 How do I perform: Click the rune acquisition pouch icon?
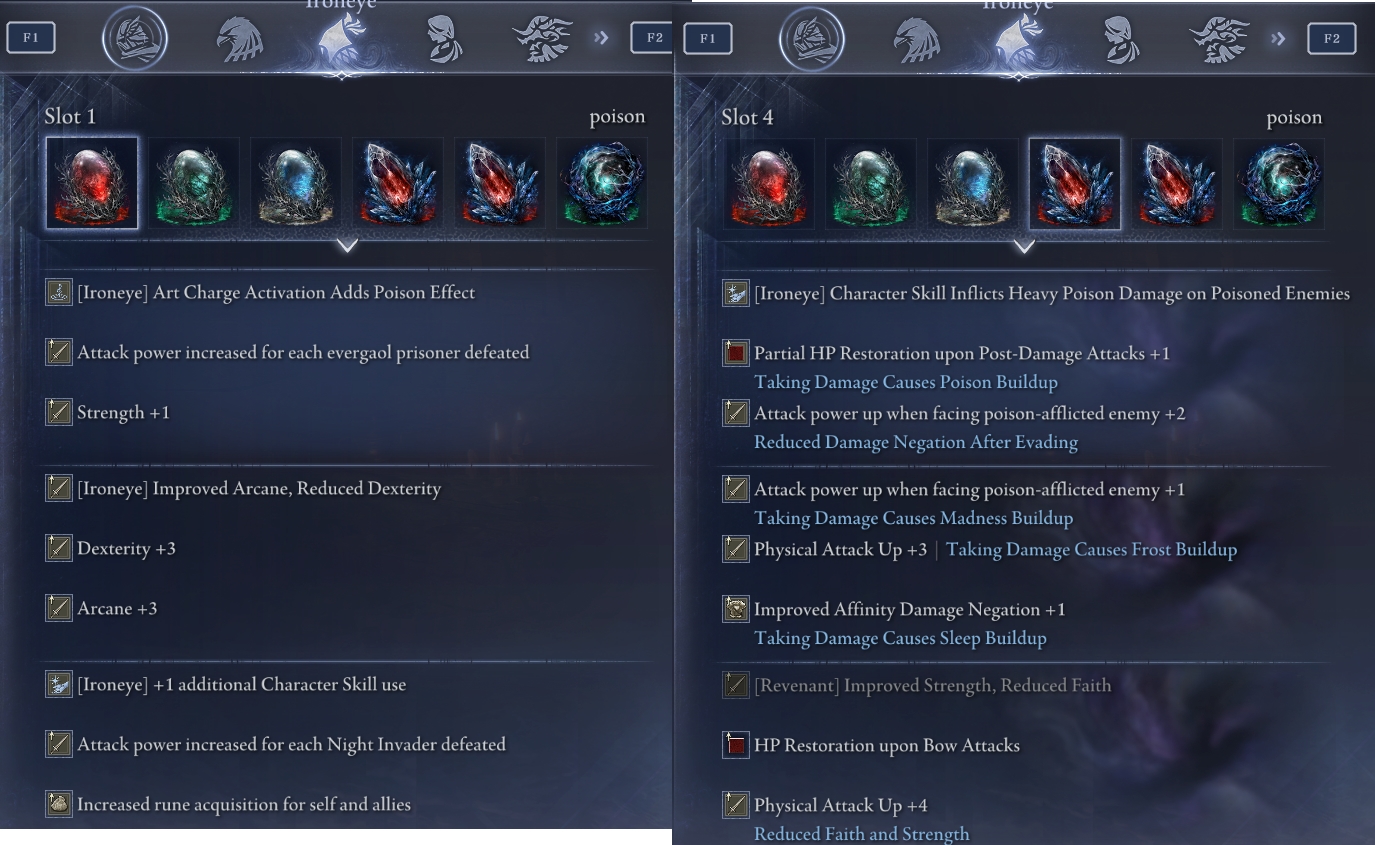pos(59,804)
